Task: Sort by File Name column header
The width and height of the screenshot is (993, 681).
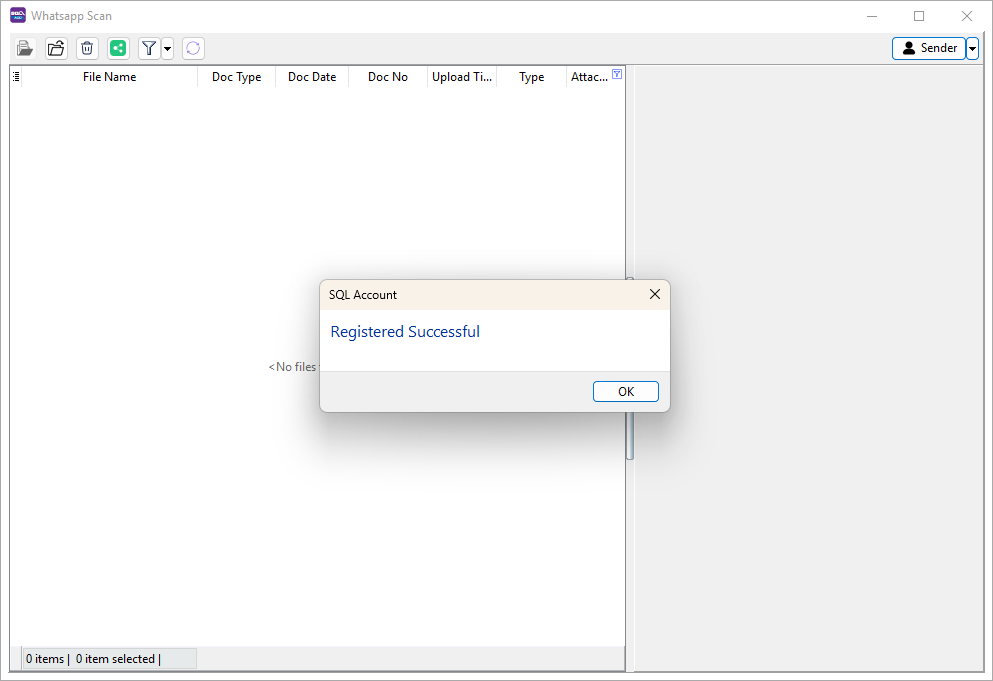Action: [x=109, y=77]
